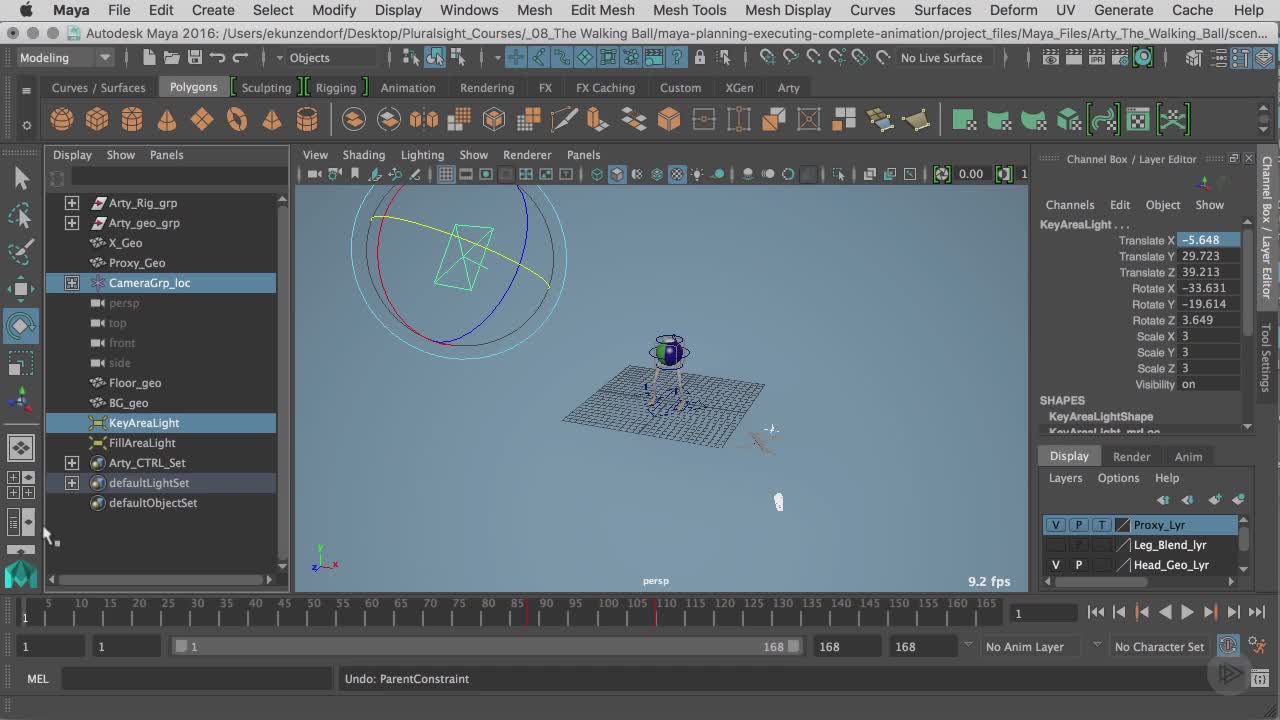1280x720 pixels.
Task: Expand Arty_geo_grp in the Outliner
Action: point(72,223)
